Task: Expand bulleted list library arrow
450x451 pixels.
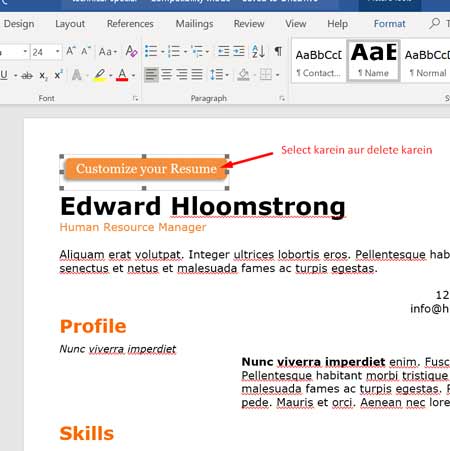Action: coord(162,52)
